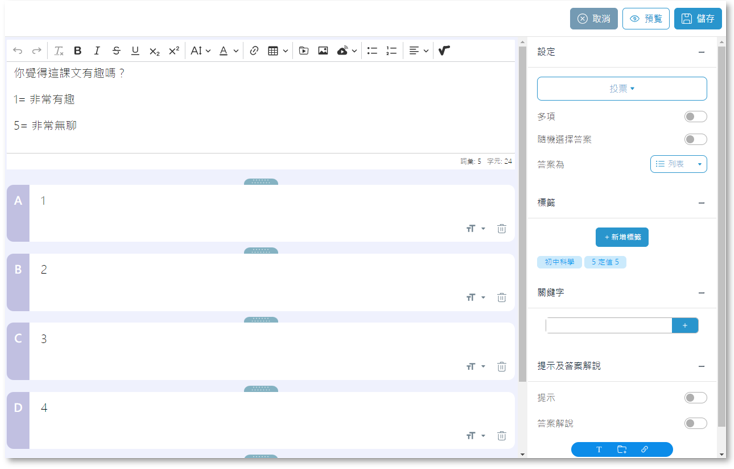This screenshot has width=734, height=469.
Task: Open the 列表 answer layout dropdown
Action: (678, 164)
